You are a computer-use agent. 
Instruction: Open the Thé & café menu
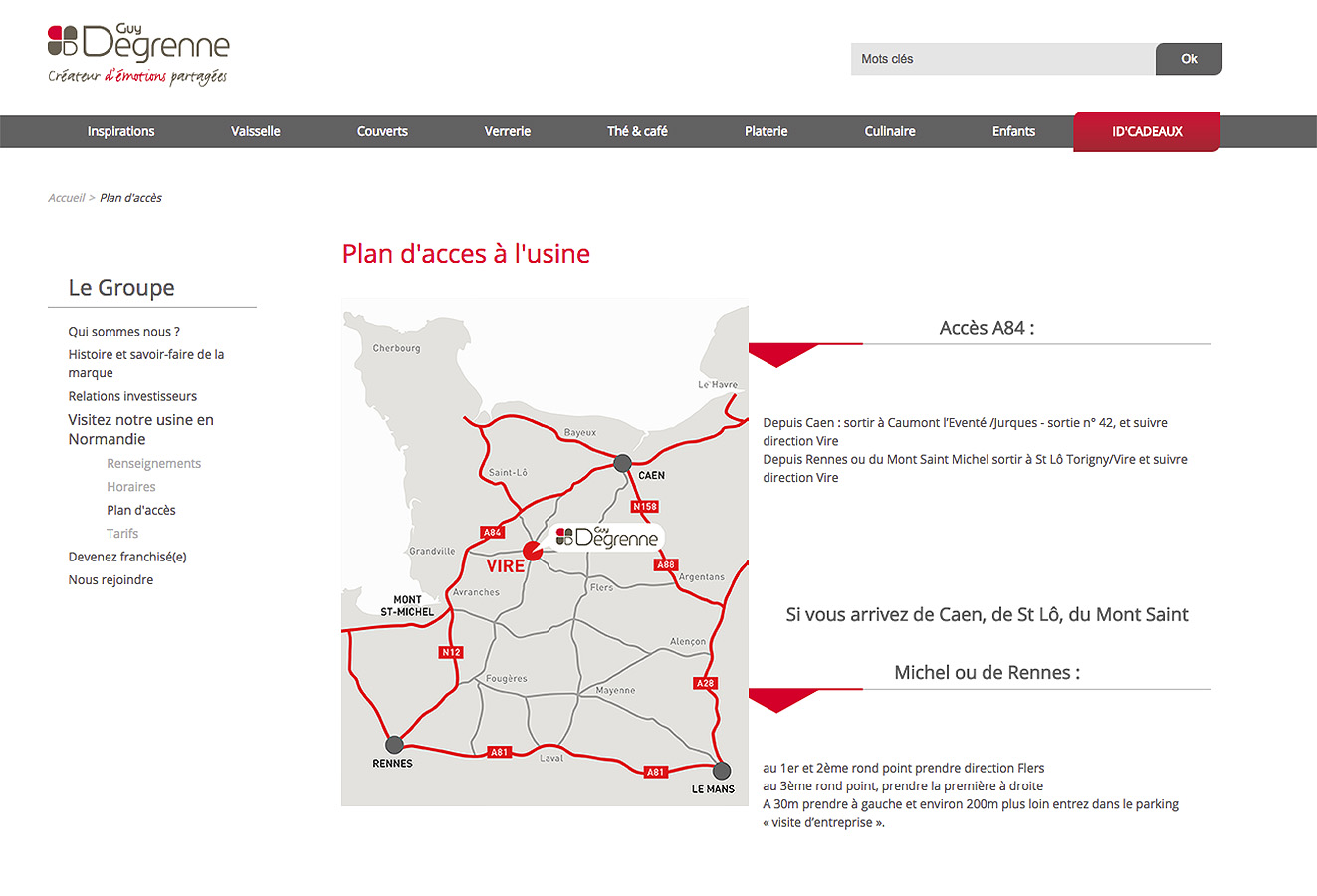(x=637, y=131)
